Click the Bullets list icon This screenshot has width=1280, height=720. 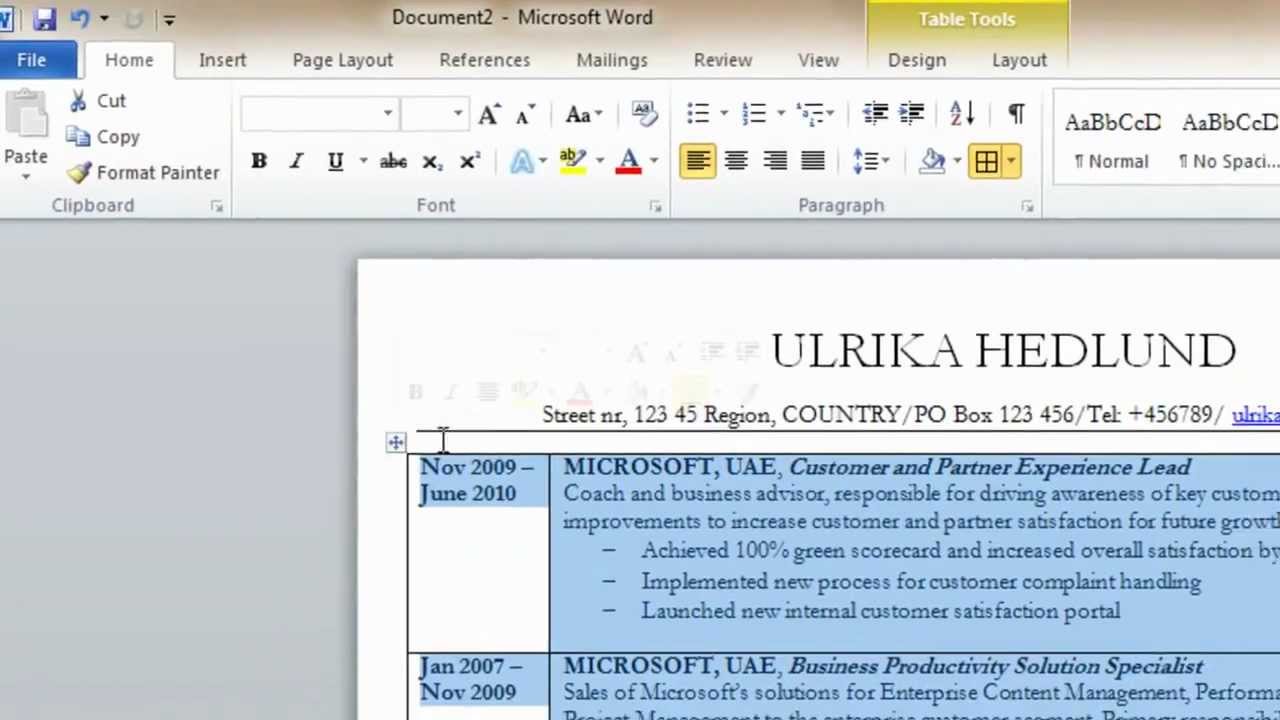pyautogui.click(x=698, y=114)
